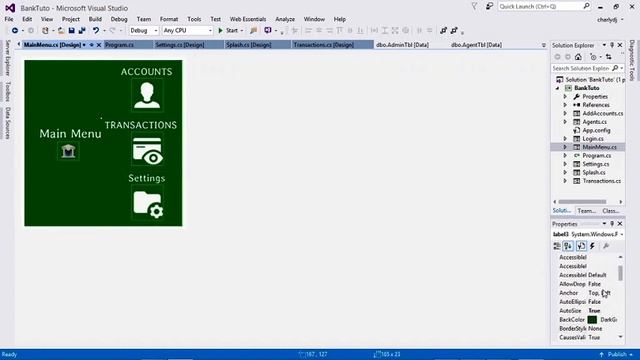This screenshot has height=360, width=640.
Task: Switch to the Team Explorer tab
Action: 587,211
